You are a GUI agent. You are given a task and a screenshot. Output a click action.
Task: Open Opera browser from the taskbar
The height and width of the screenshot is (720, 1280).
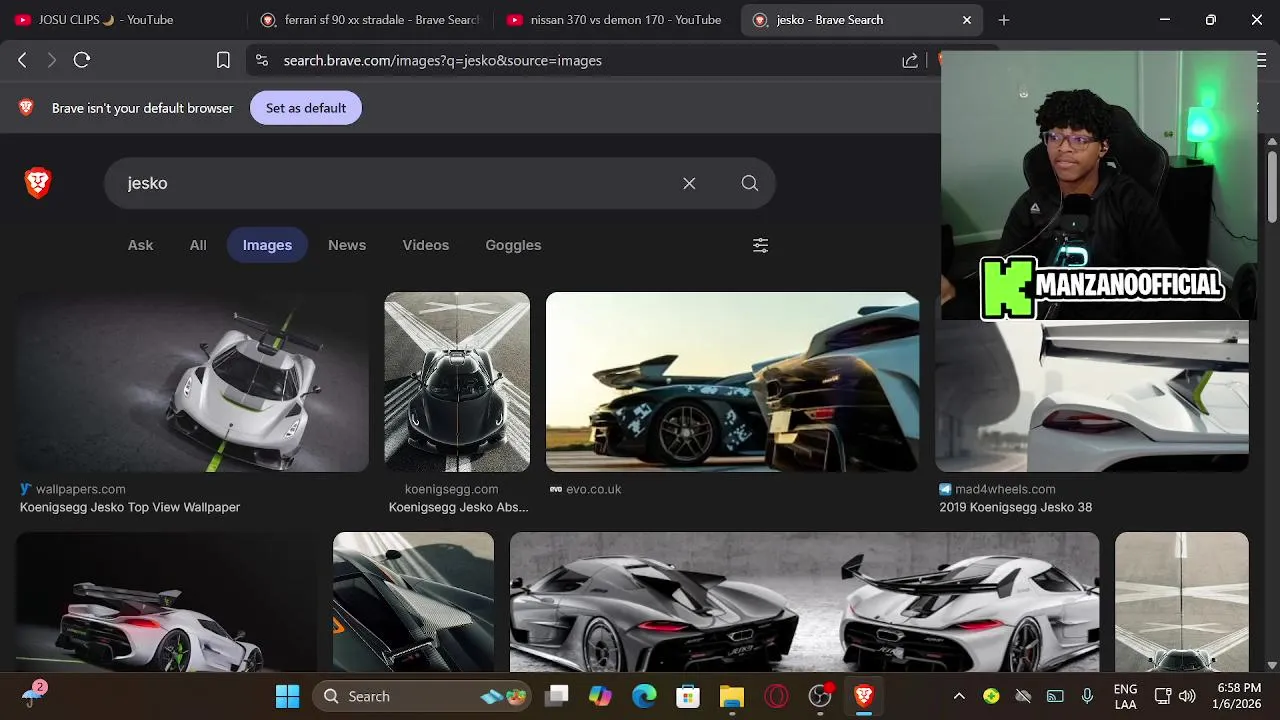pyautogui.click(x=776, y=696)
